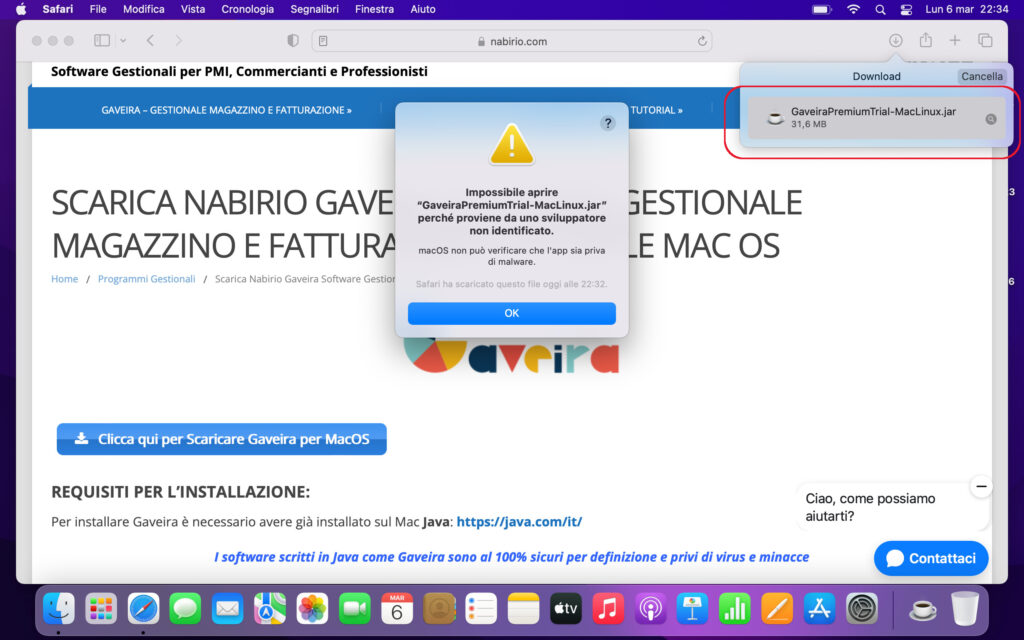Open Apple TV from the Dock
Image resolution: width=1024 pixels, height=640 pixels.
pos(566,609)
